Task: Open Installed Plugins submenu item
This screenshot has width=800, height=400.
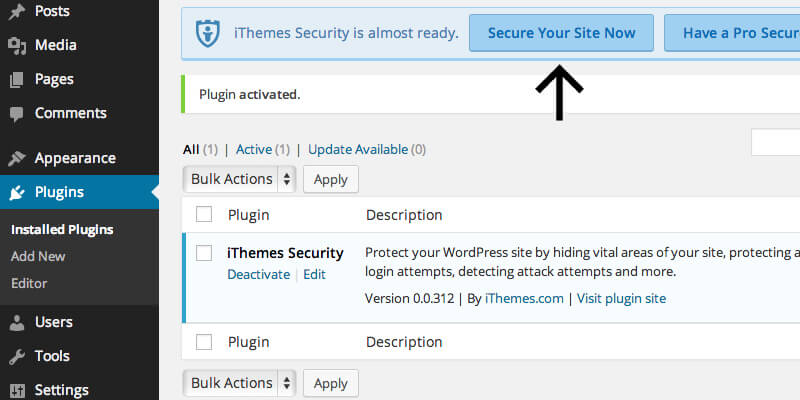Action: tap(62, 229)
